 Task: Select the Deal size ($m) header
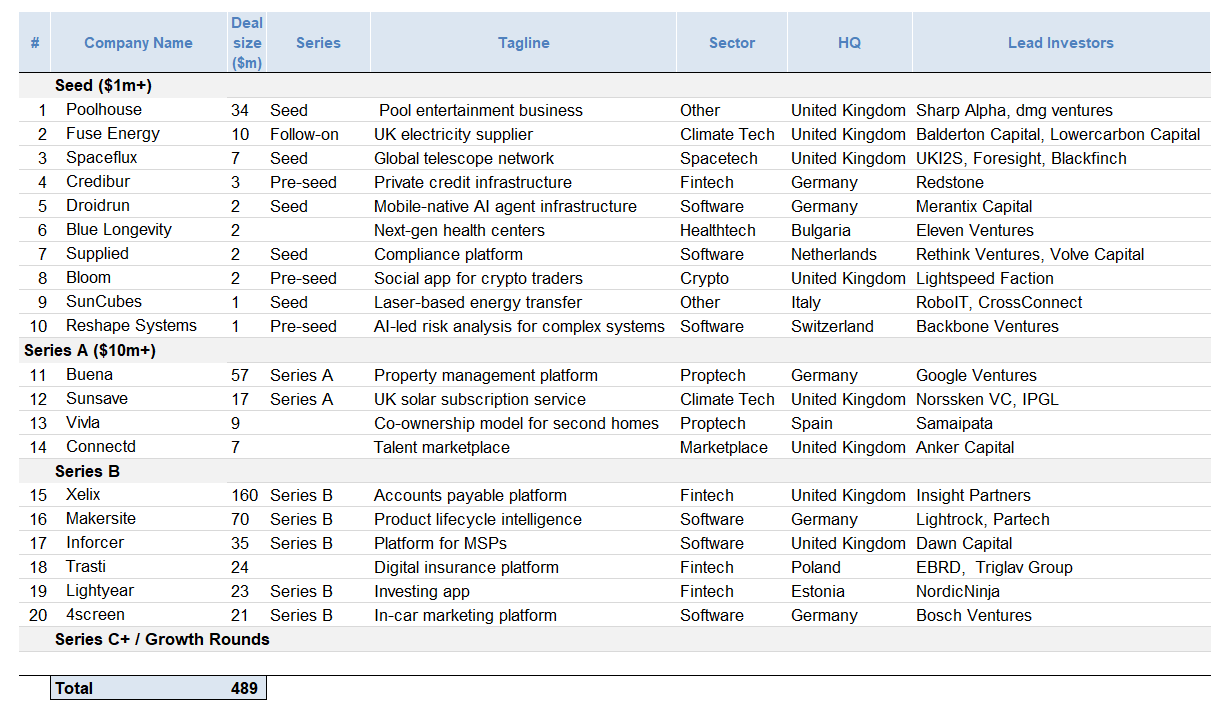[247, 43]
